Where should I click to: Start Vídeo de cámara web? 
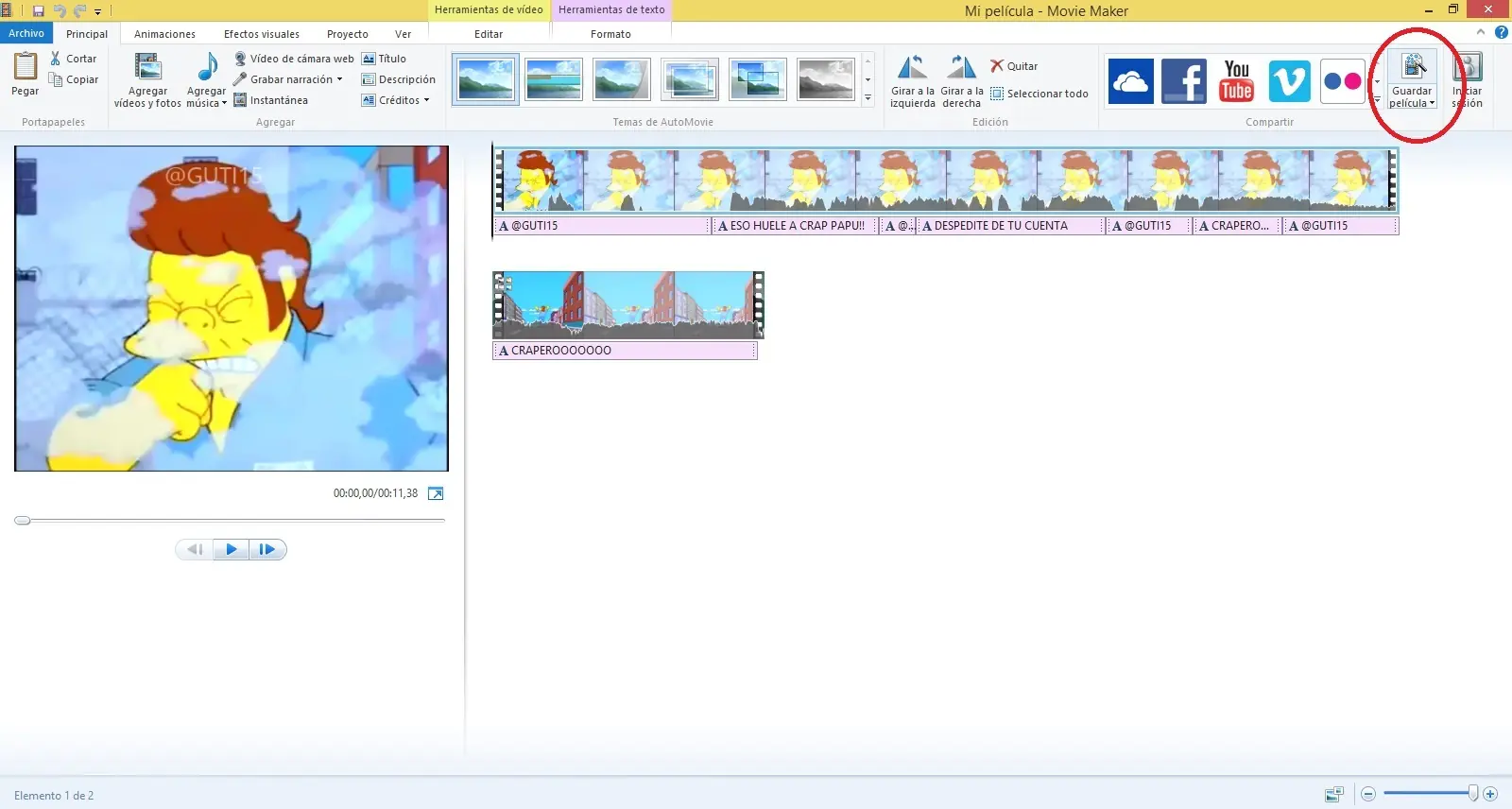click(294, 59)
